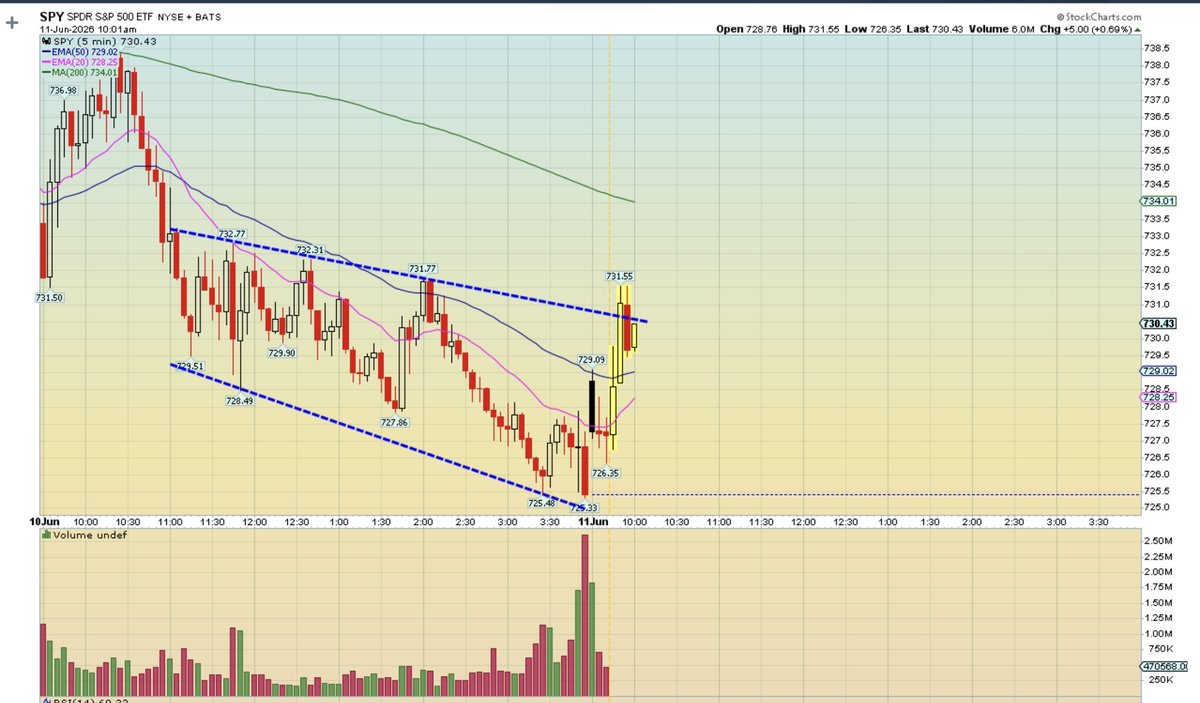Click the 728.25 EMA tag on the right axis
1200x703 pixels.
click(1157, 397)
